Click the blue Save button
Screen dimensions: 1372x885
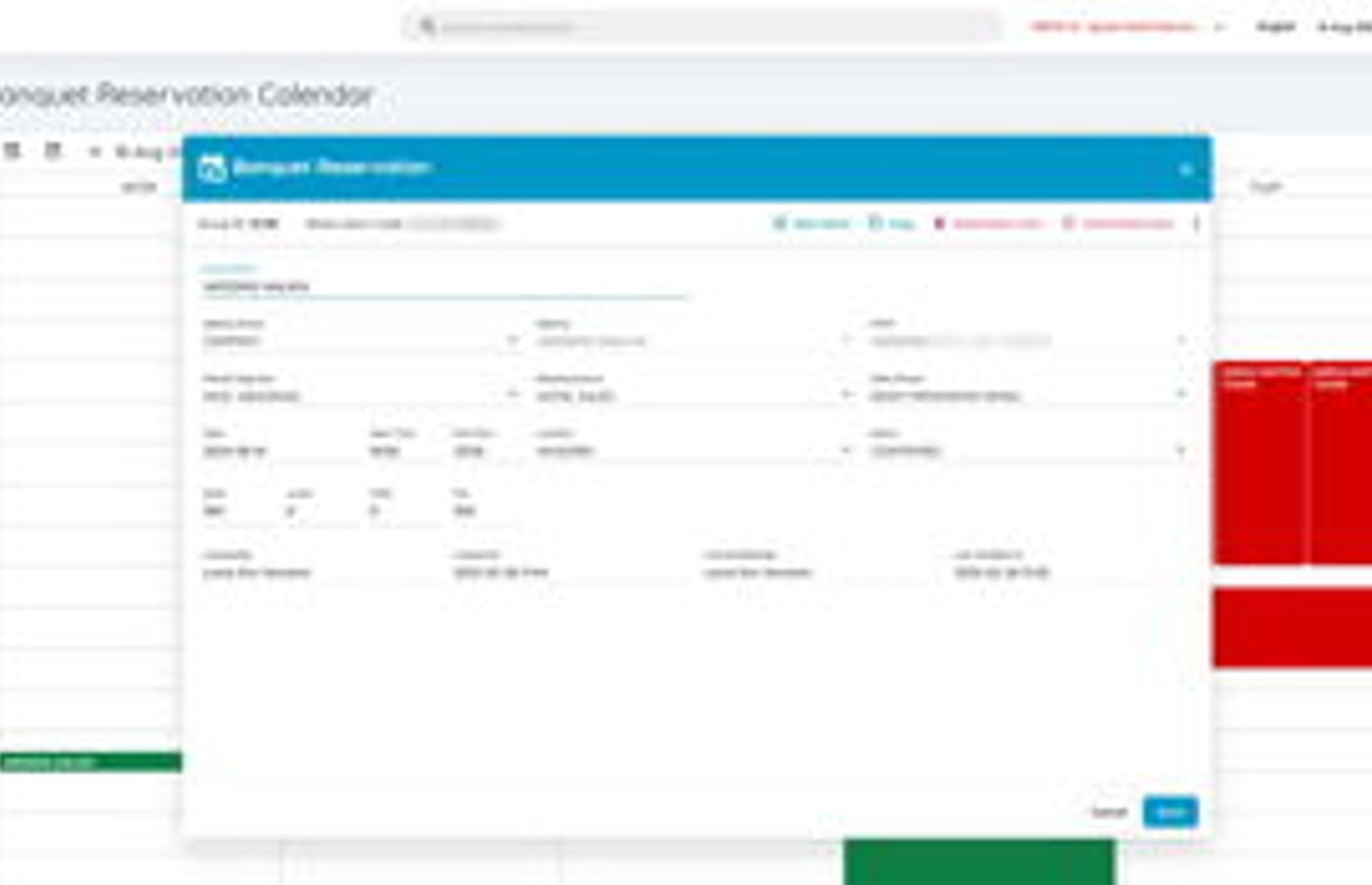(1170, 811)
